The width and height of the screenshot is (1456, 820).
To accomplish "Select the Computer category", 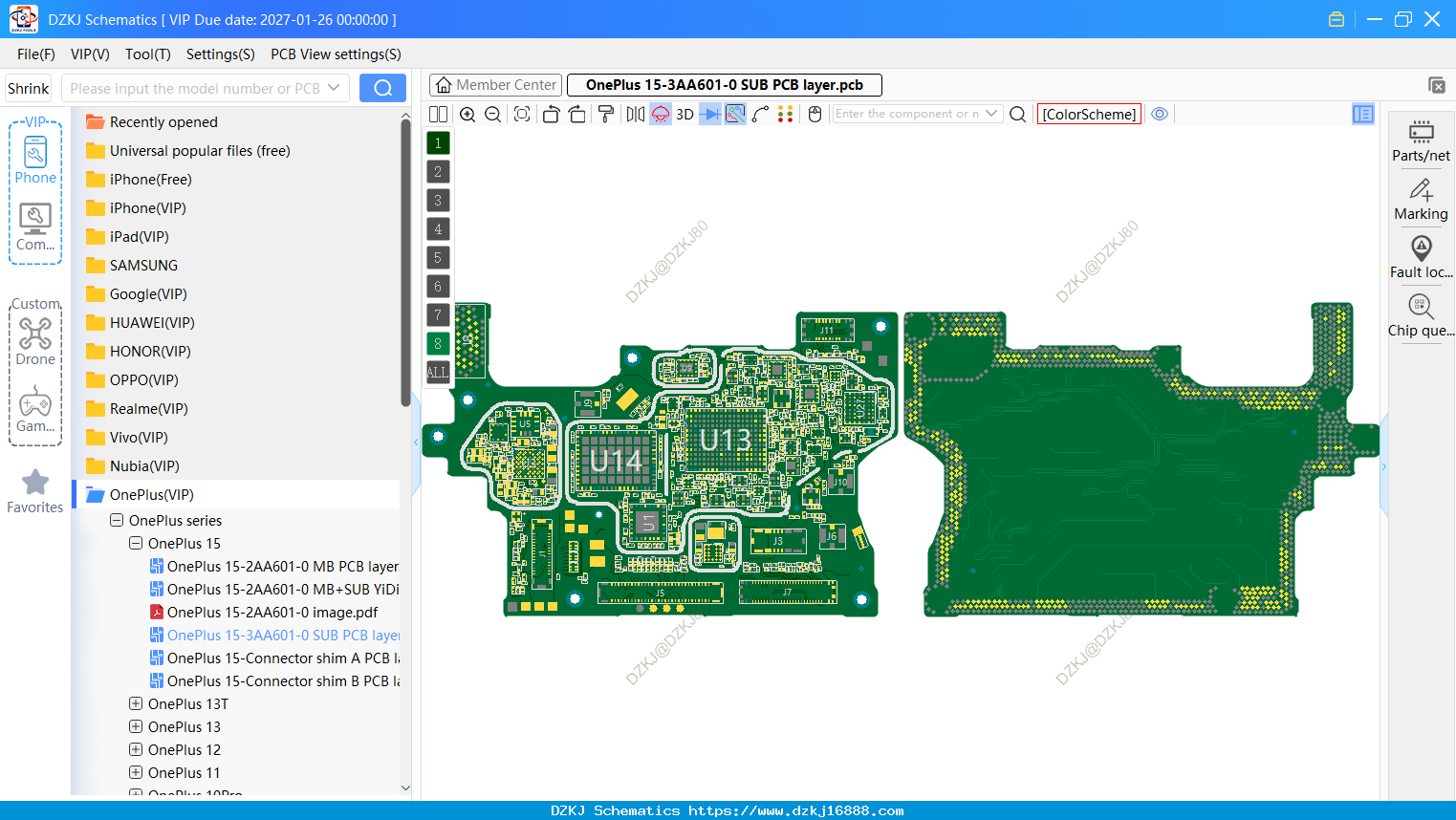I will [35, 227].
